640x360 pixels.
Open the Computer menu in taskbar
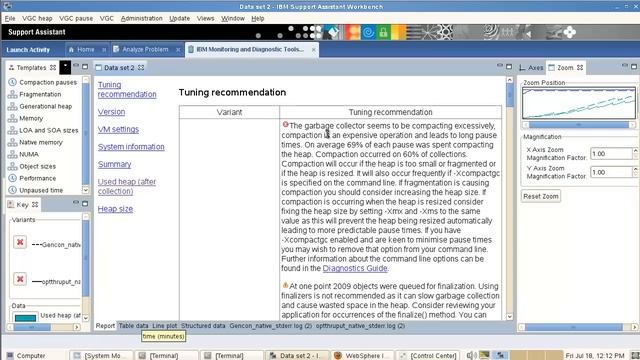(26, 356)
